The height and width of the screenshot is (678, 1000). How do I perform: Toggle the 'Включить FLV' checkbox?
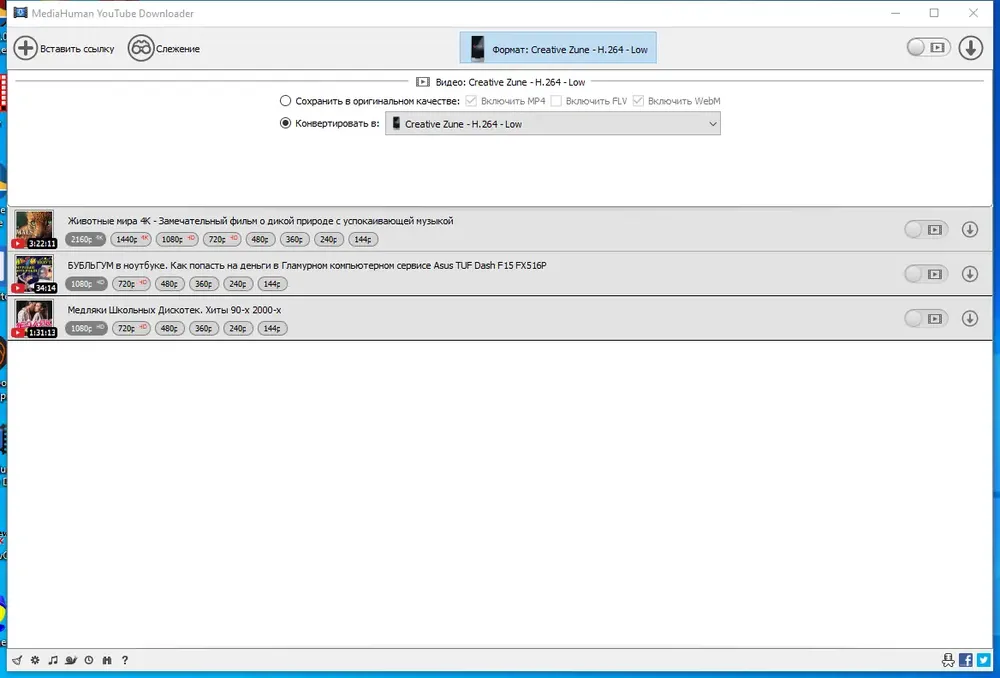click(x=556, y=101)
